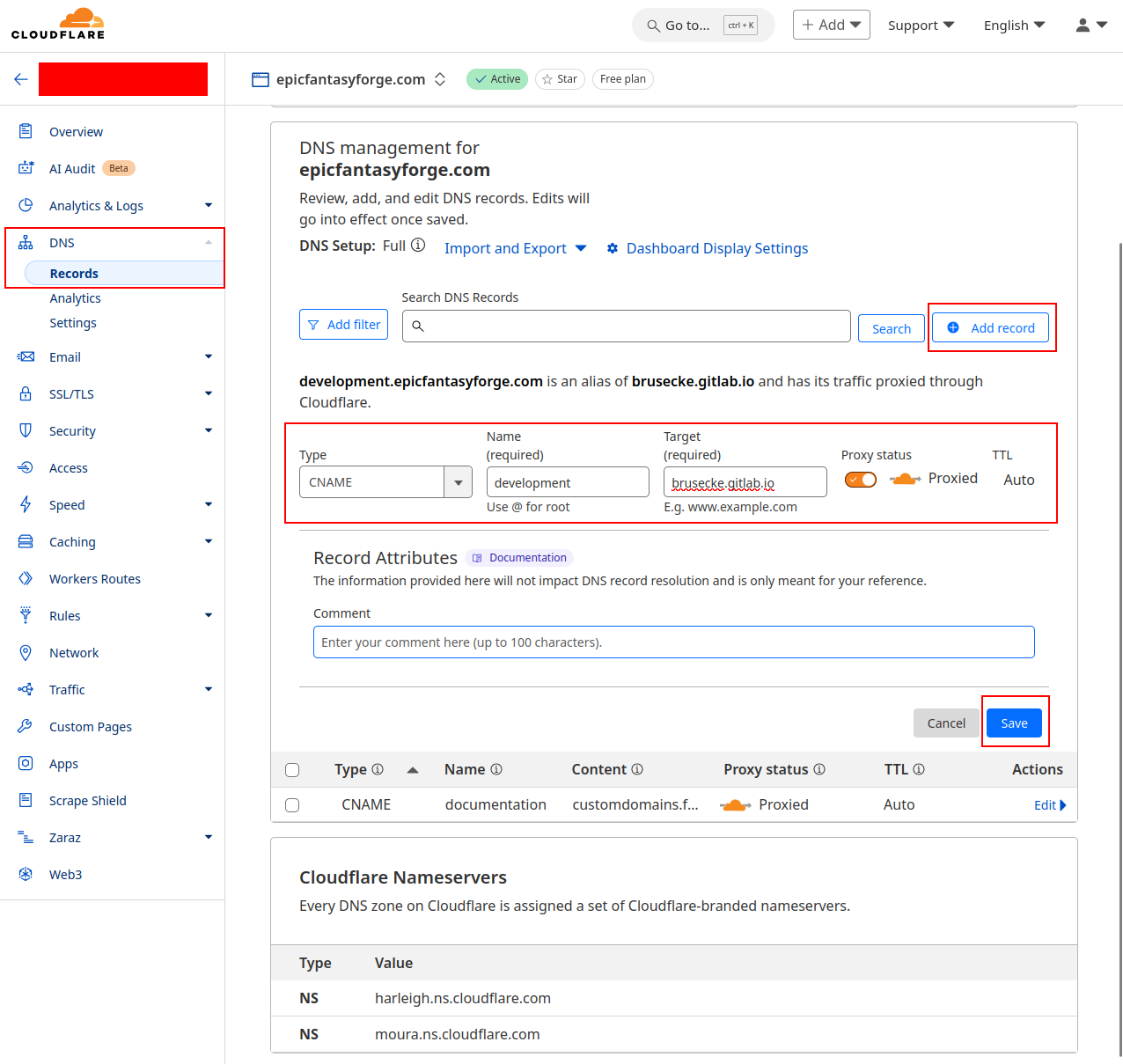The width and height of the screenshot is (1123, 1064).
Task: Star the epicfantasyforge.com domain
Action: click(x=560, y=79)
